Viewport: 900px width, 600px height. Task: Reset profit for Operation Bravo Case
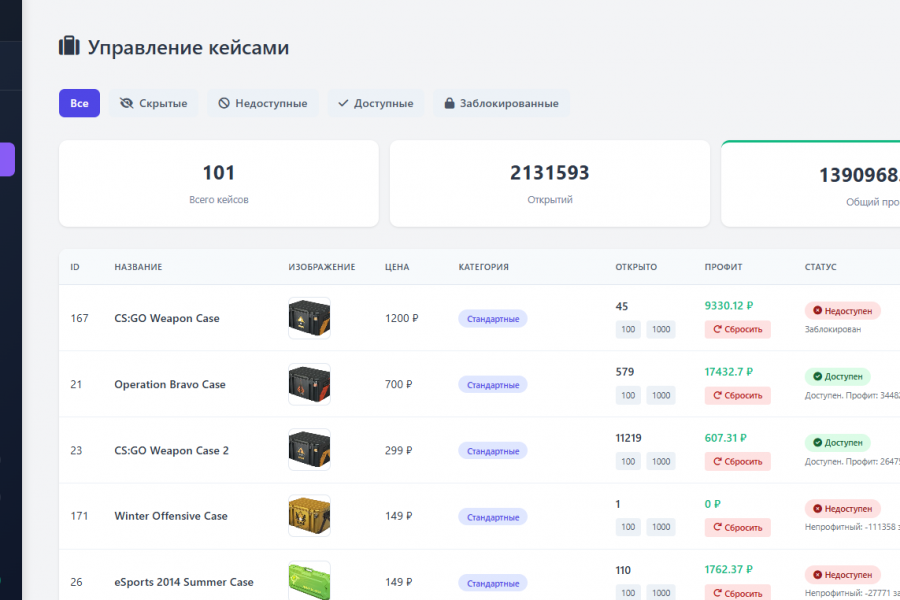pyautogui.click(x=738, y=396)
